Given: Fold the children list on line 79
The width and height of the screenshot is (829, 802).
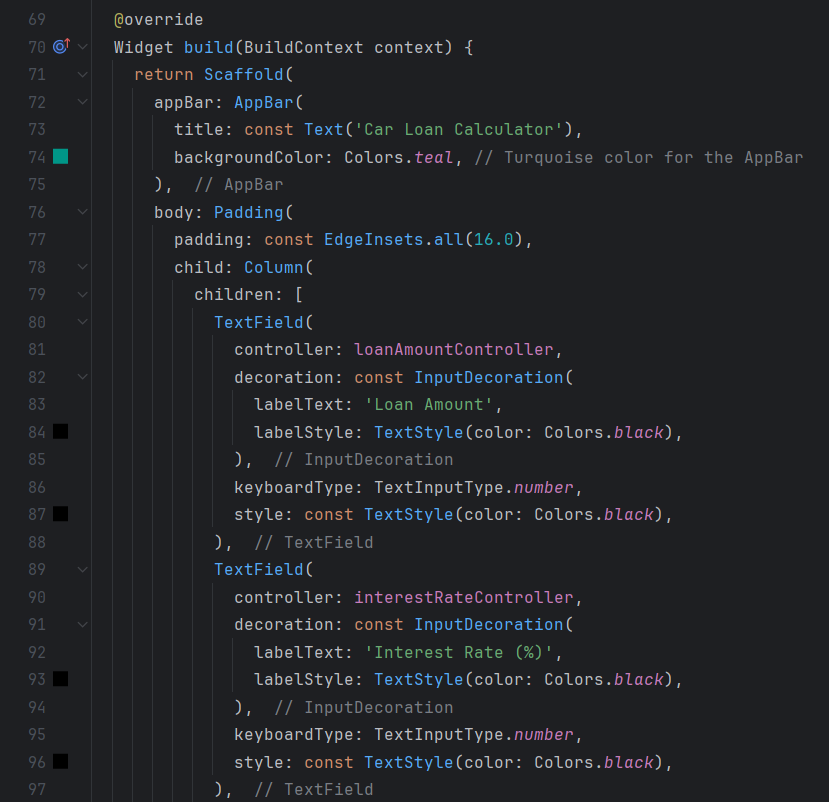Looking at the screenshot, I should coord(83,294).
